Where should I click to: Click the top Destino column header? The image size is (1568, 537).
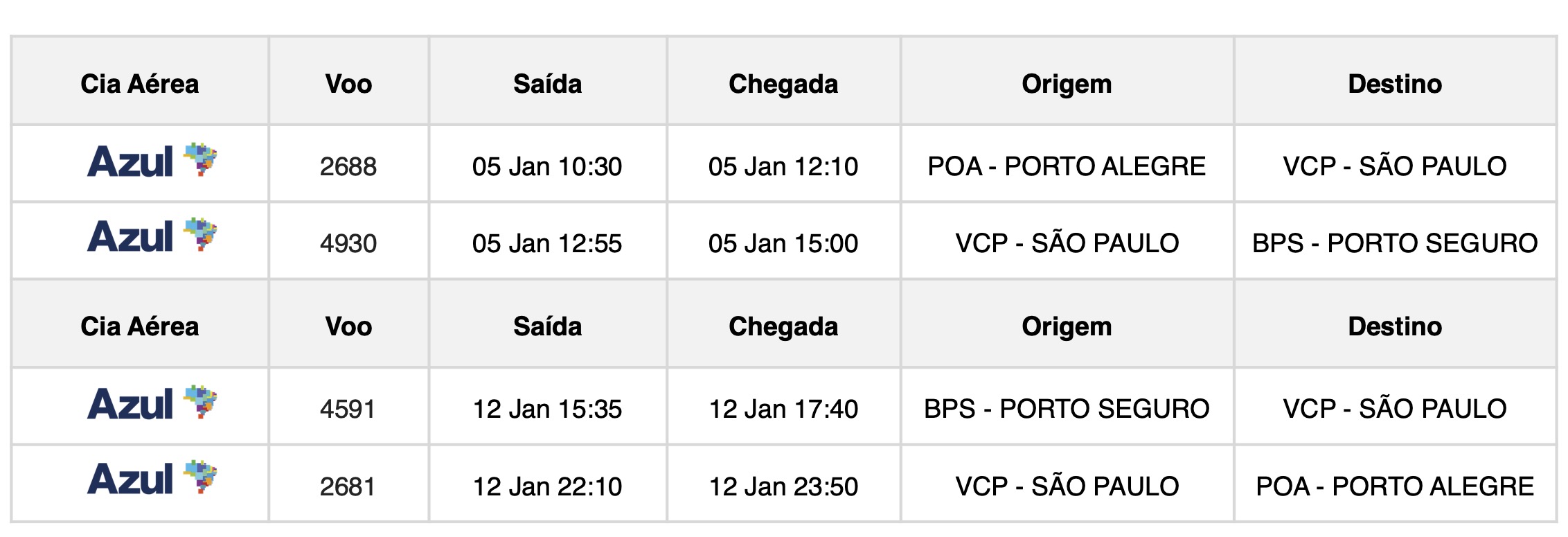tap(1395, 84)
